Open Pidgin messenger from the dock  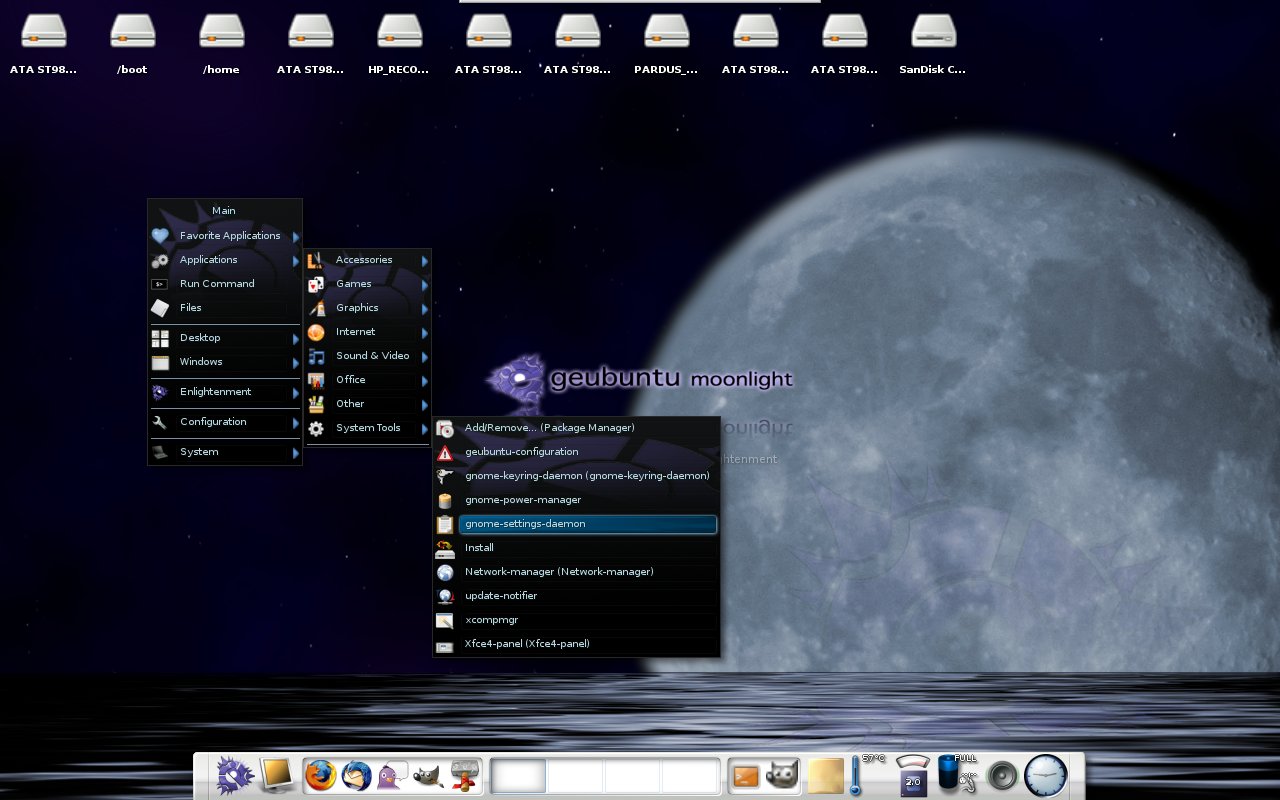click(392, 776)
